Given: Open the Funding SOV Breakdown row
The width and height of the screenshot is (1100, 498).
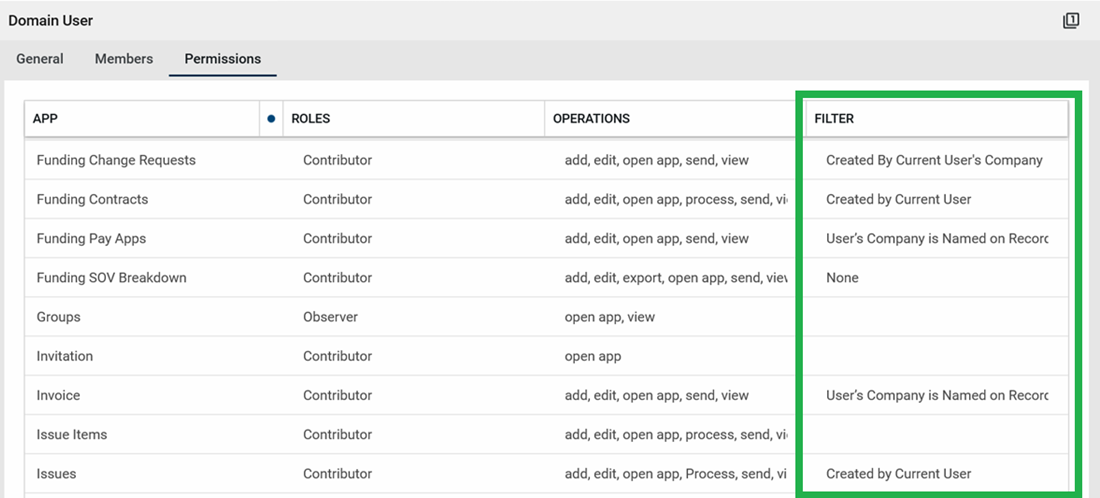Looking at the screenshot, I should pyautogui.click(x=111, y=277).
